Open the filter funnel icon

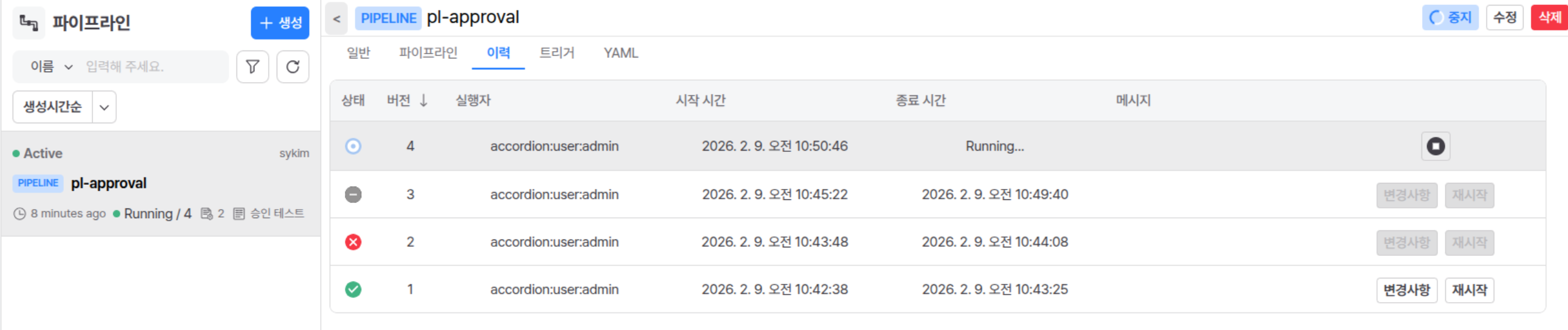point(252,67)
